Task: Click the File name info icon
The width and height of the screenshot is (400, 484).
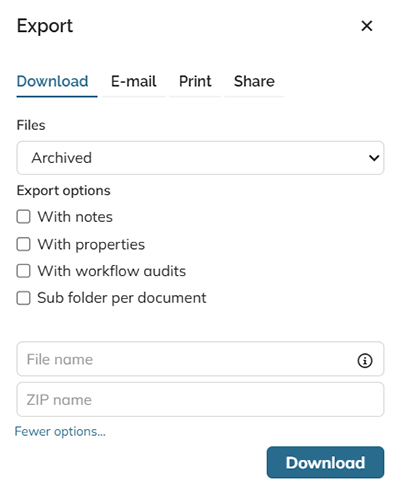Action: (365, 360)
